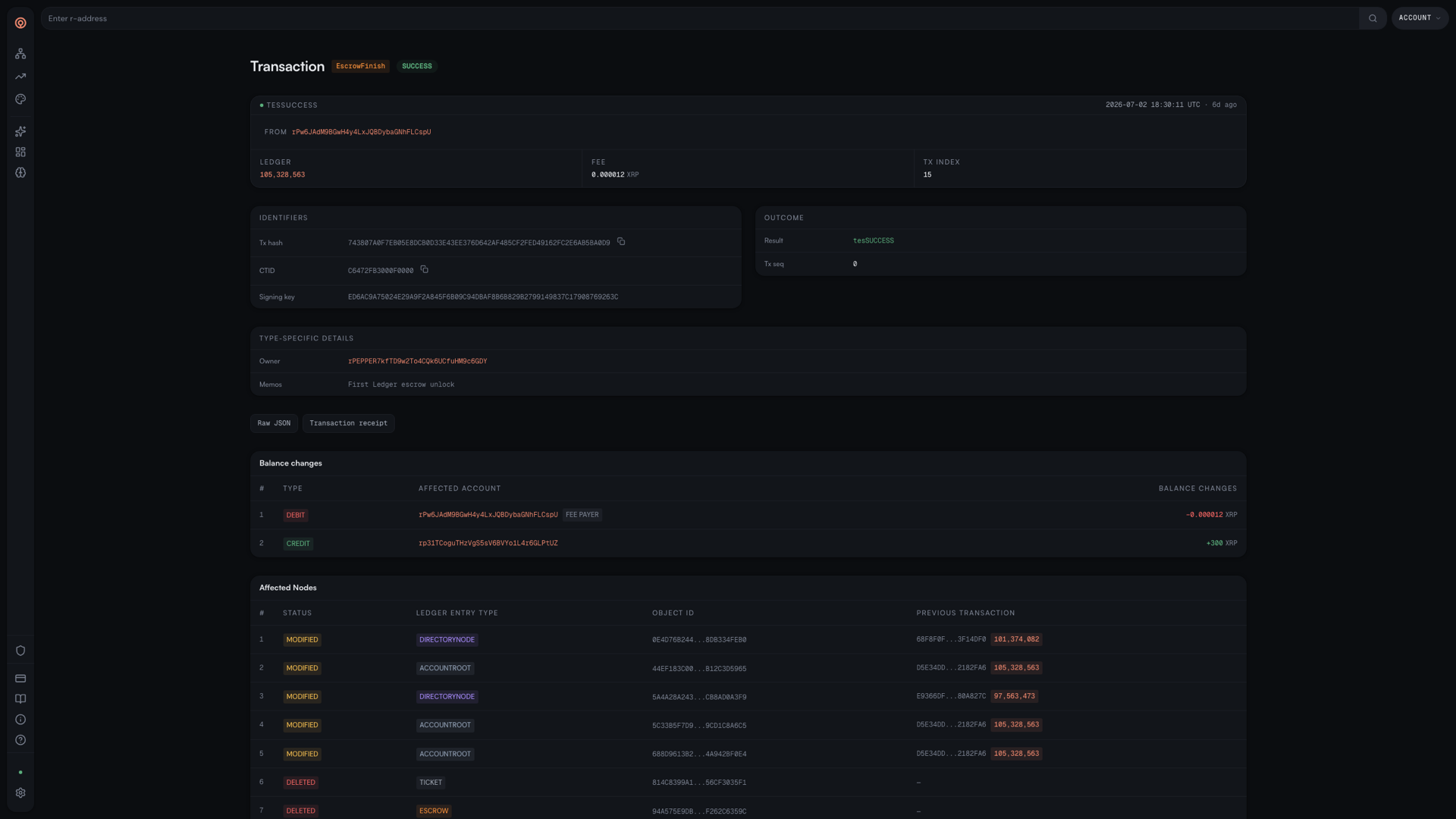Click object ID 5C33B5F7D9...9CD1C8A6C5
The width and height of the screenshot is (1456, 819).
(699, 726)
